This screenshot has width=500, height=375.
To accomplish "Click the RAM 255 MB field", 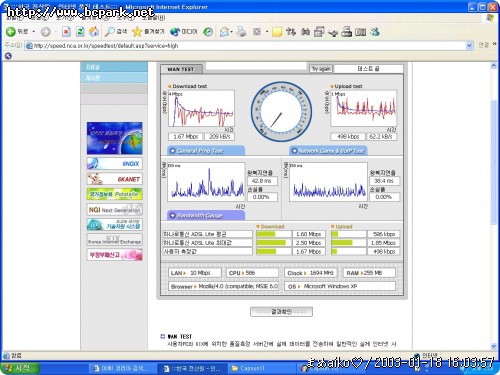I will point(369,273).
